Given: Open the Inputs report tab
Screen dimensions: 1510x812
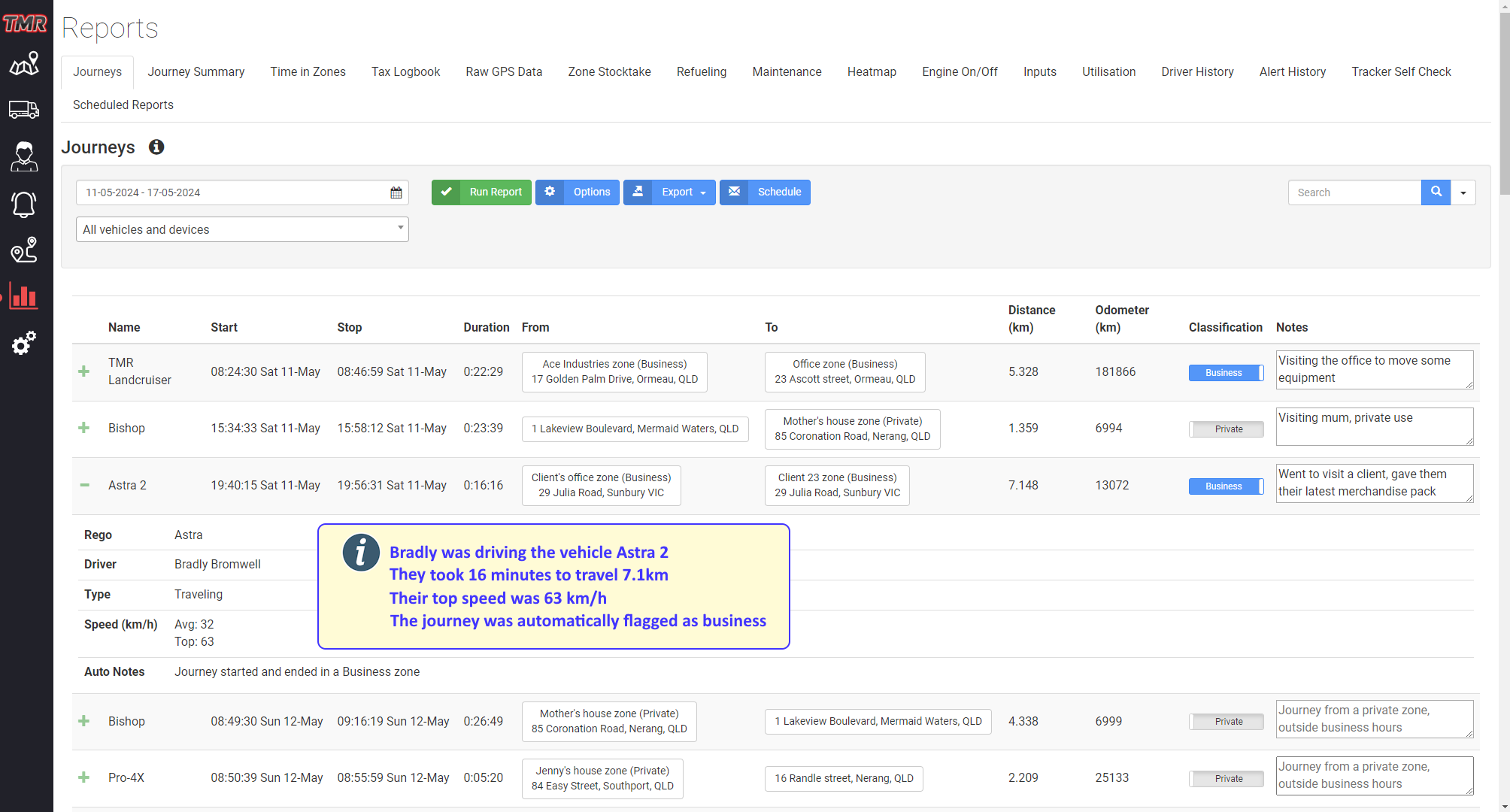Looking at the screenshot, I should click(1040, 72).
